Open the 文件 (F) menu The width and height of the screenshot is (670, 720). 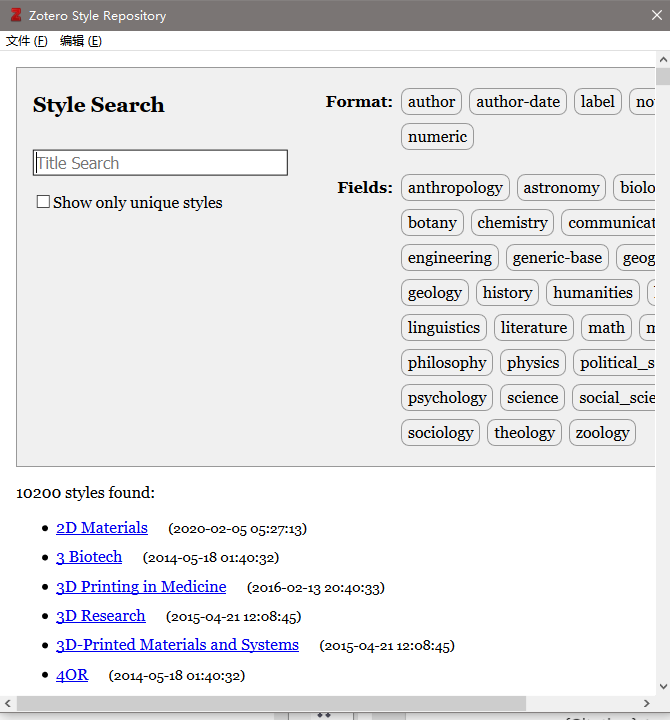pos(27,41)
